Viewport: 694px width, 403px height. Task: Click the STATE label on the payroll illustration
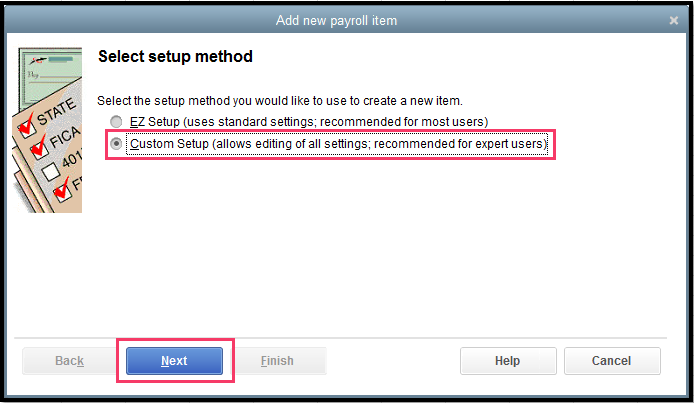pyautogui.click(x=56, y=112)
